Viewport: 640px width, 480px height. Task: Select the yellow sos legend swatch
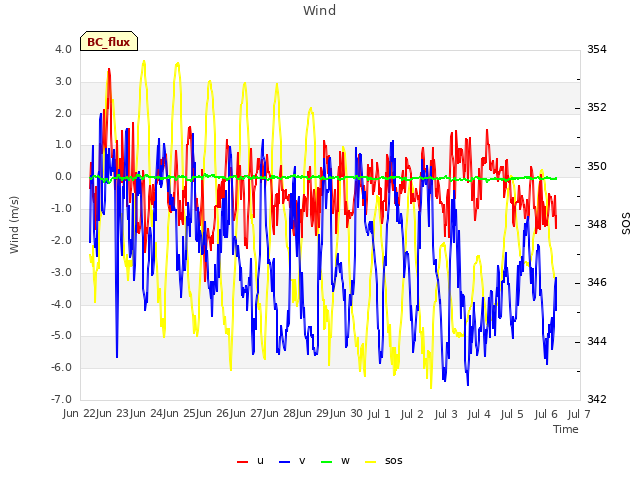[371, 462]
